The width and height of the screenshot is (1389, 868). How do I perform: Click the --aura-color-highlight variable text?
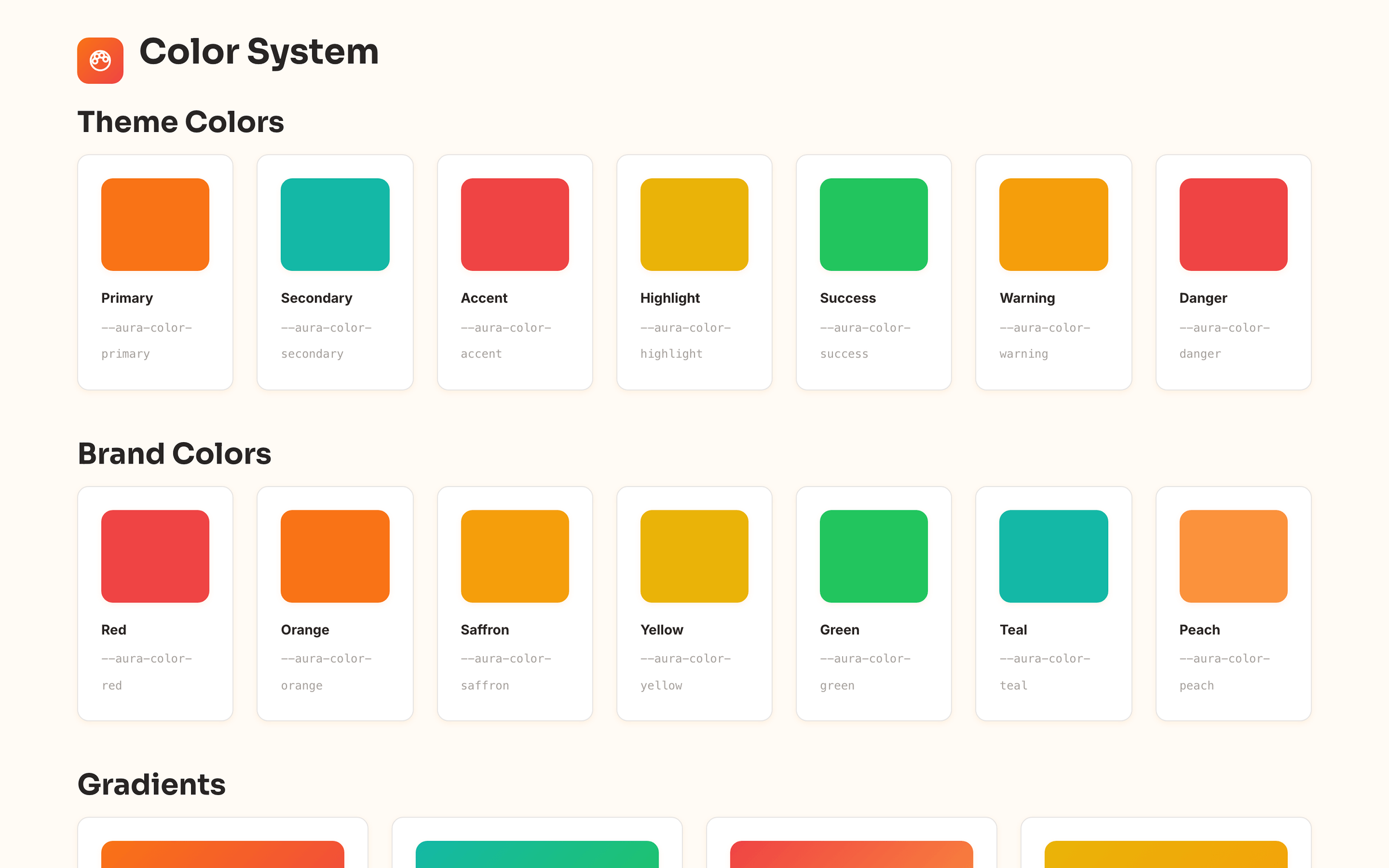685,341
